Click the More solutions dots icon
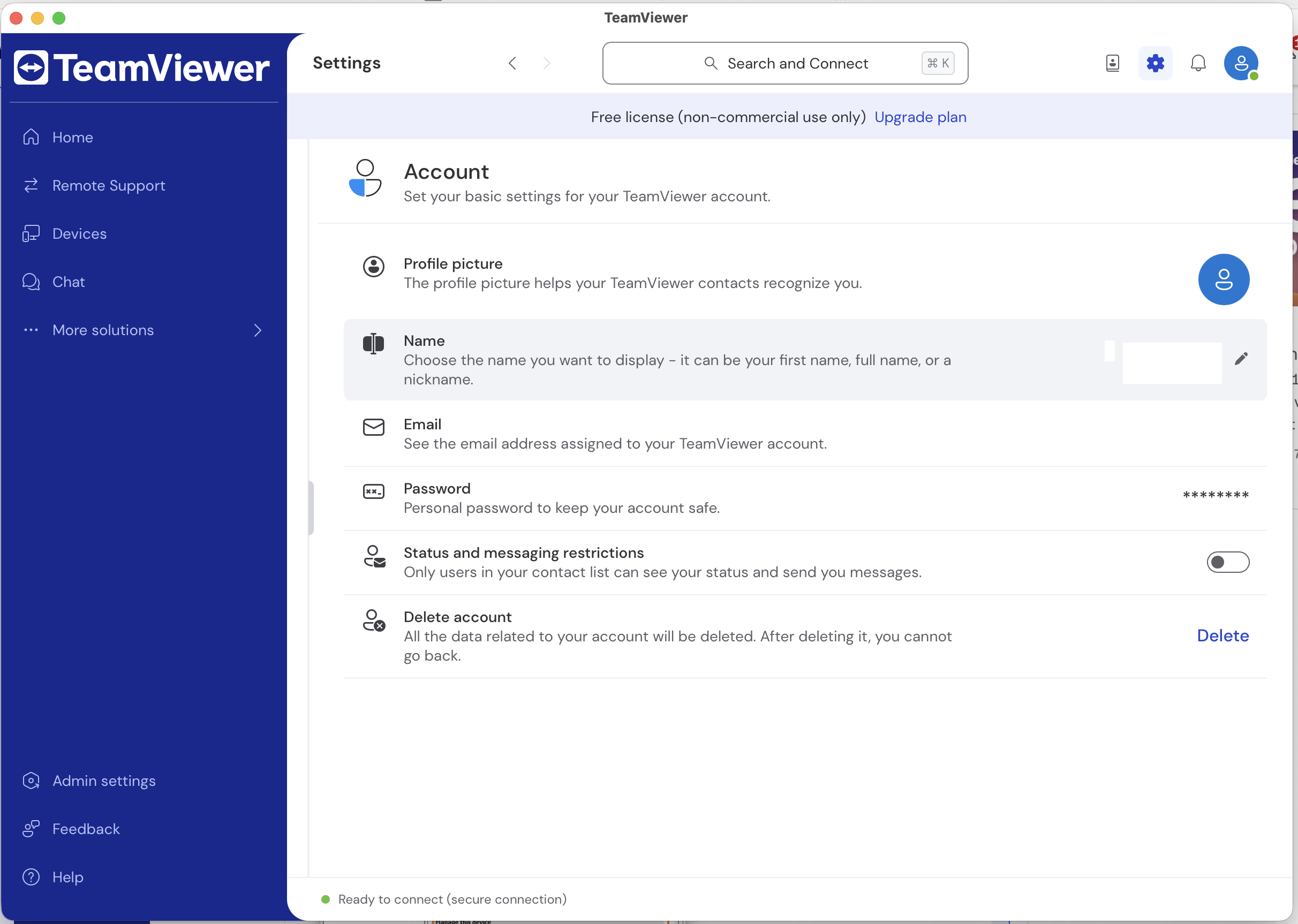Image resolution: width=1298 pixels, height=924 pixels. 31,330
